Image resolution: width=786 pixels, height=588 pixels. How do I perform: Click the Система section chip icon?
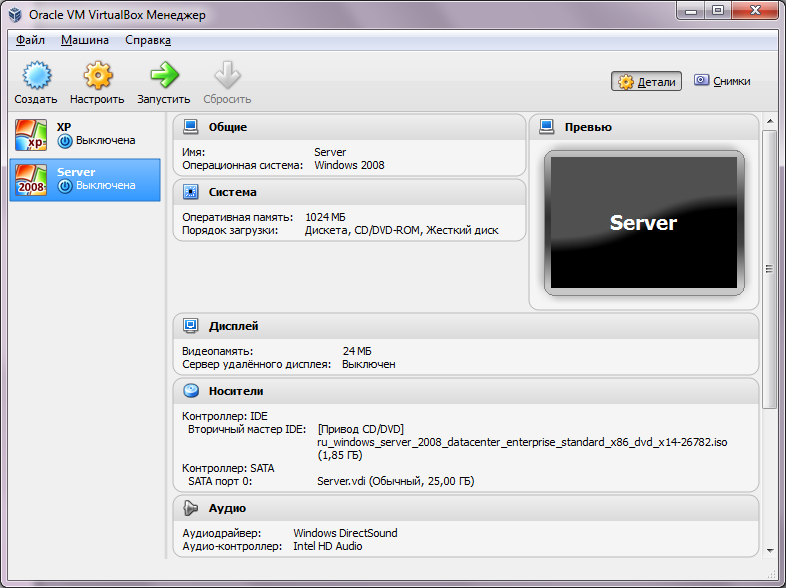pyautogui.click(x=190, y=192)
